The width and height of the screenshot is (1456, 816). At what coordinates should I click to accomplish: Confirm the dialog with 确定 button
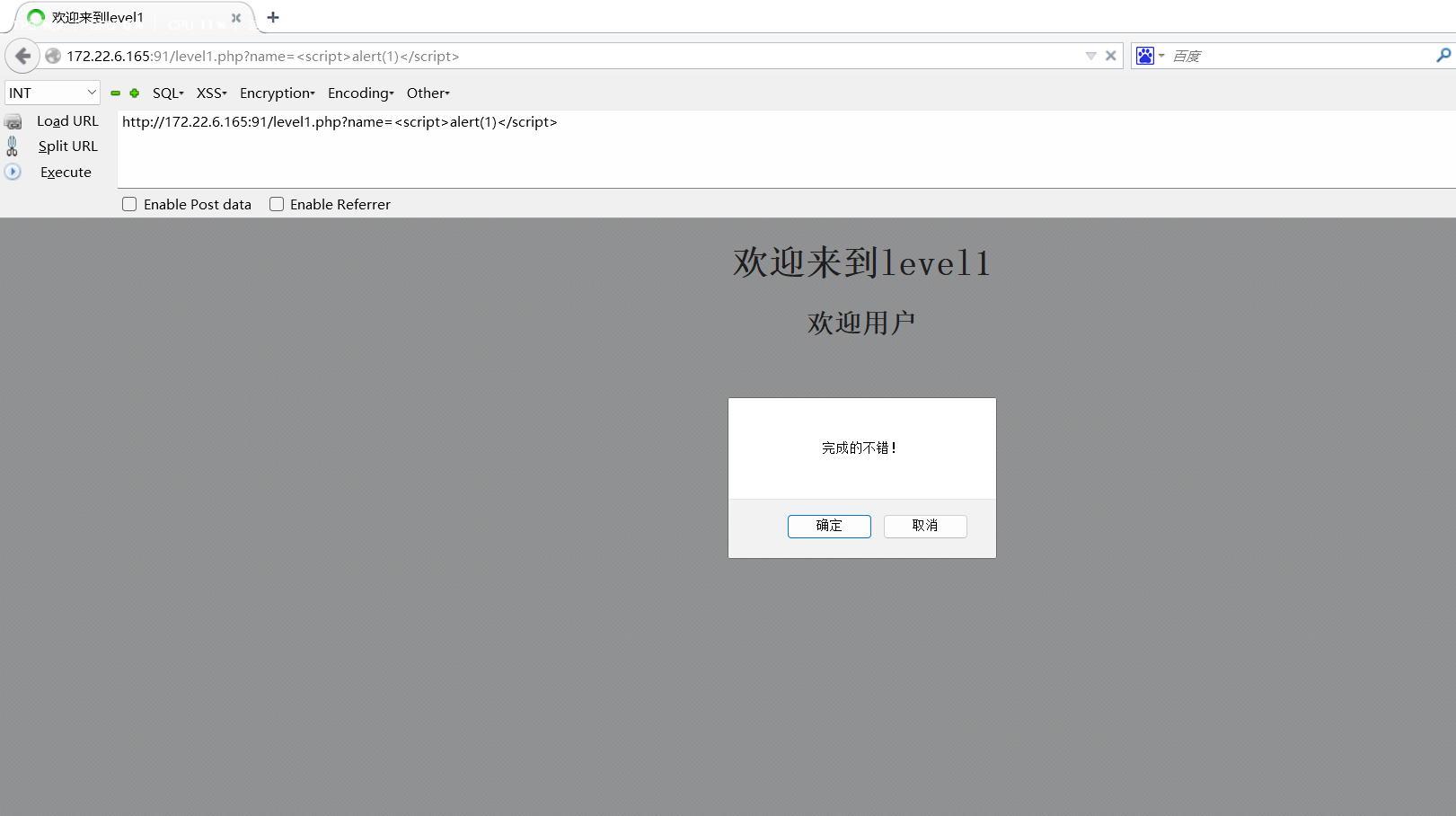[829, 526]
